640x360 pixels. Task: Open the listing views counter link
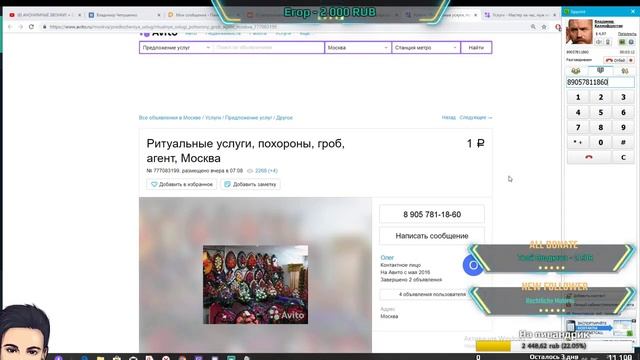click(266, 171)
